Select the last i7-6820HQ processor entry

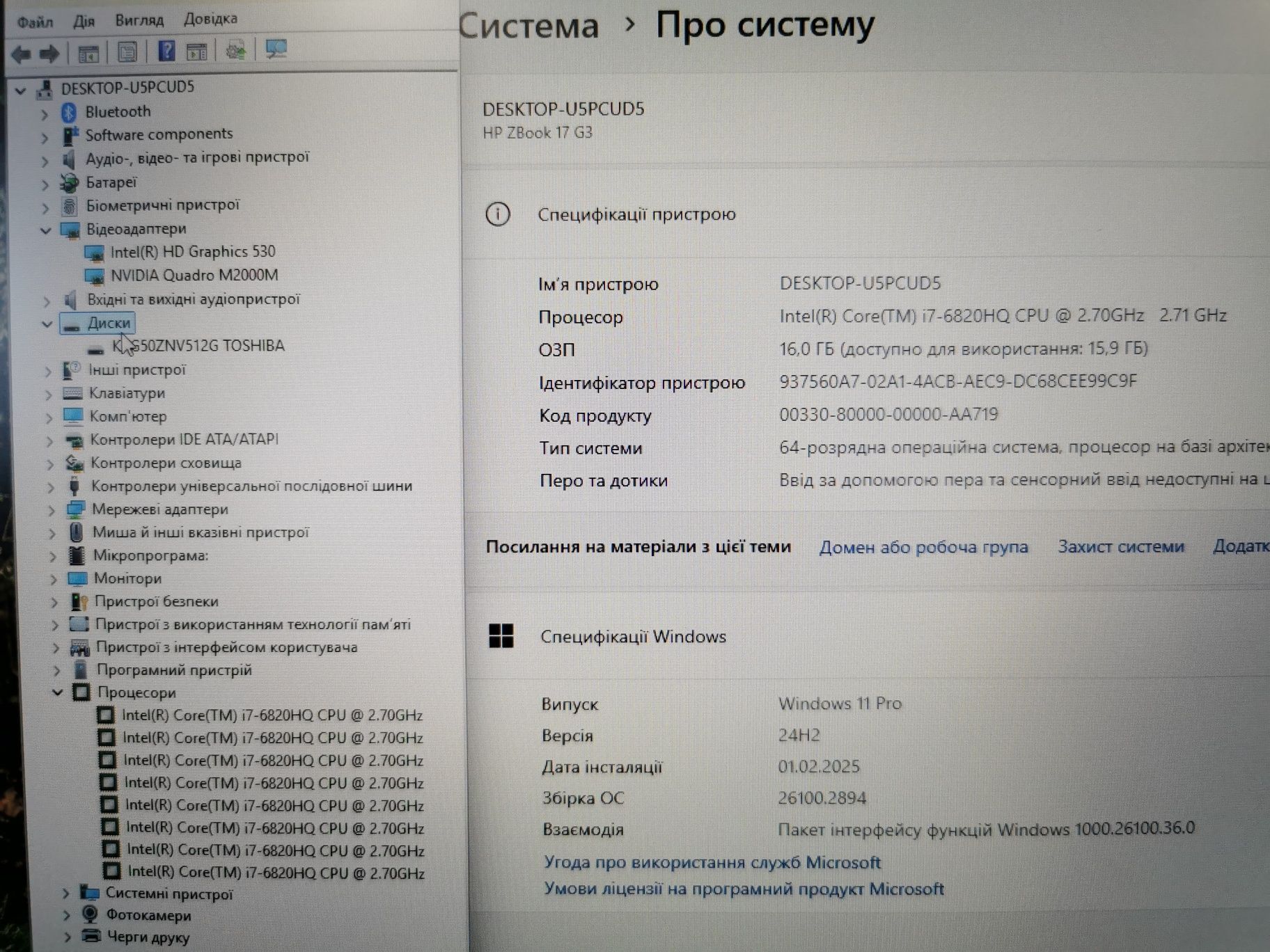point(276,872)
